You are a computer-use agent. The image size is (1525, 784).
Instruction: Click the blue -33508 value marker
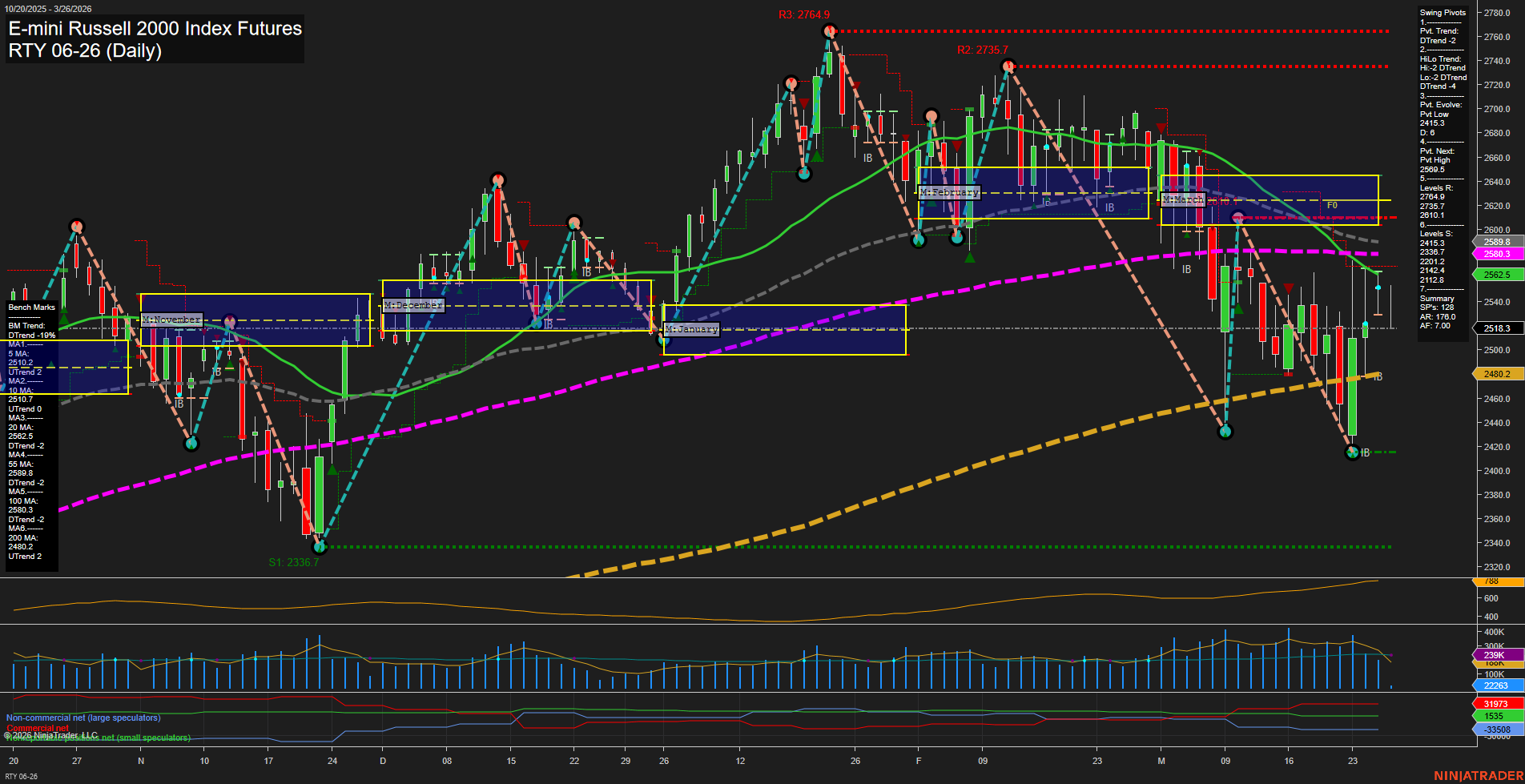[1496, 730]
